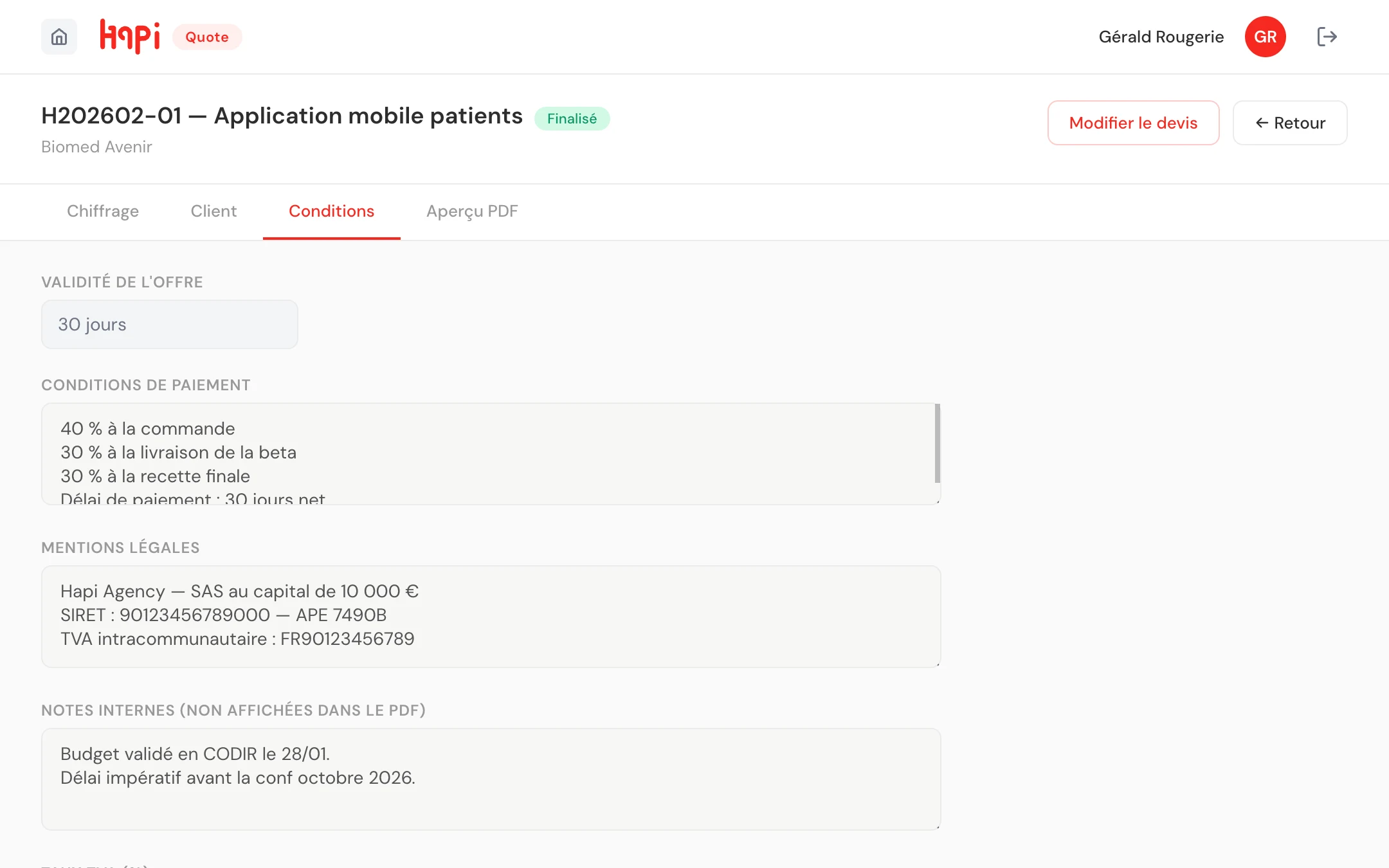This screenshot has width=1389, height=868.
Task: Click the Biomed Avenir client name
Action: point(96,147)
